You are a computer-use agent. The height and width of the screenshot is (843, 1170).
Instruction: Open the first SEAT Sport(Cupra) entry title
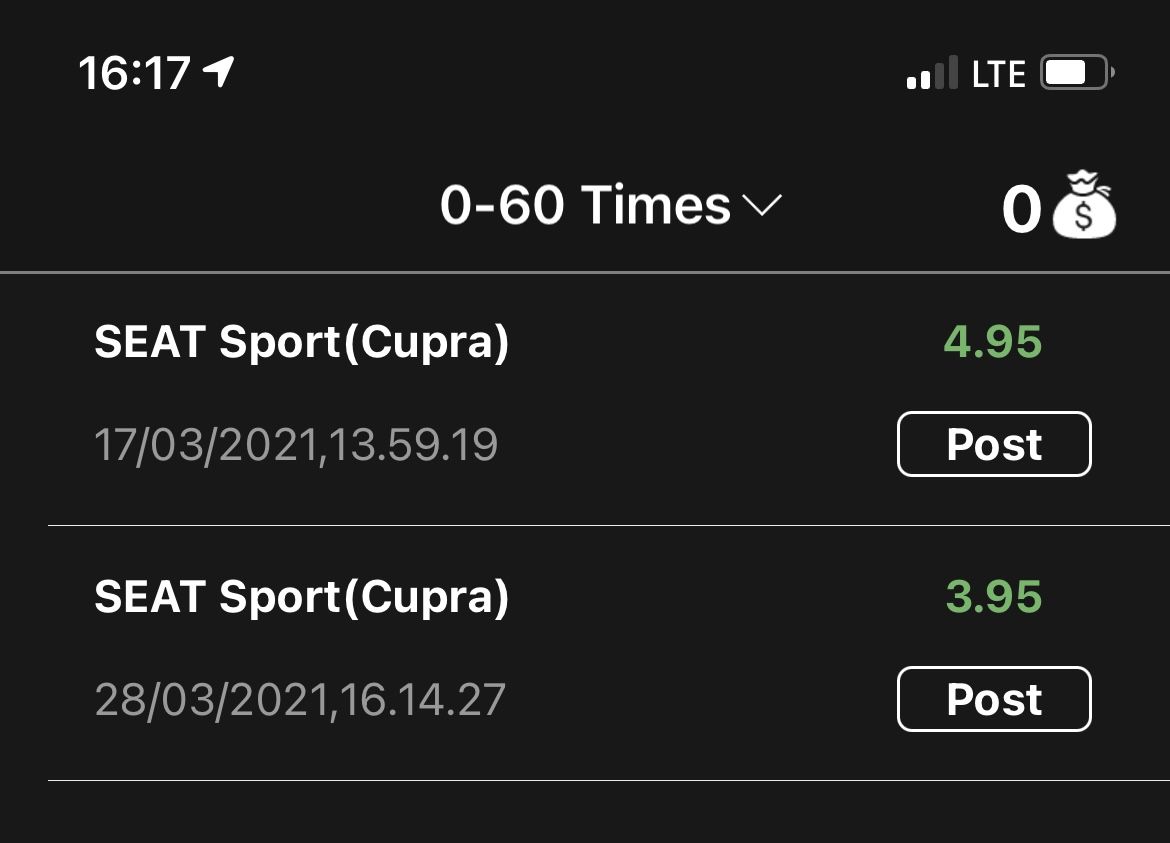pos(301,342)
